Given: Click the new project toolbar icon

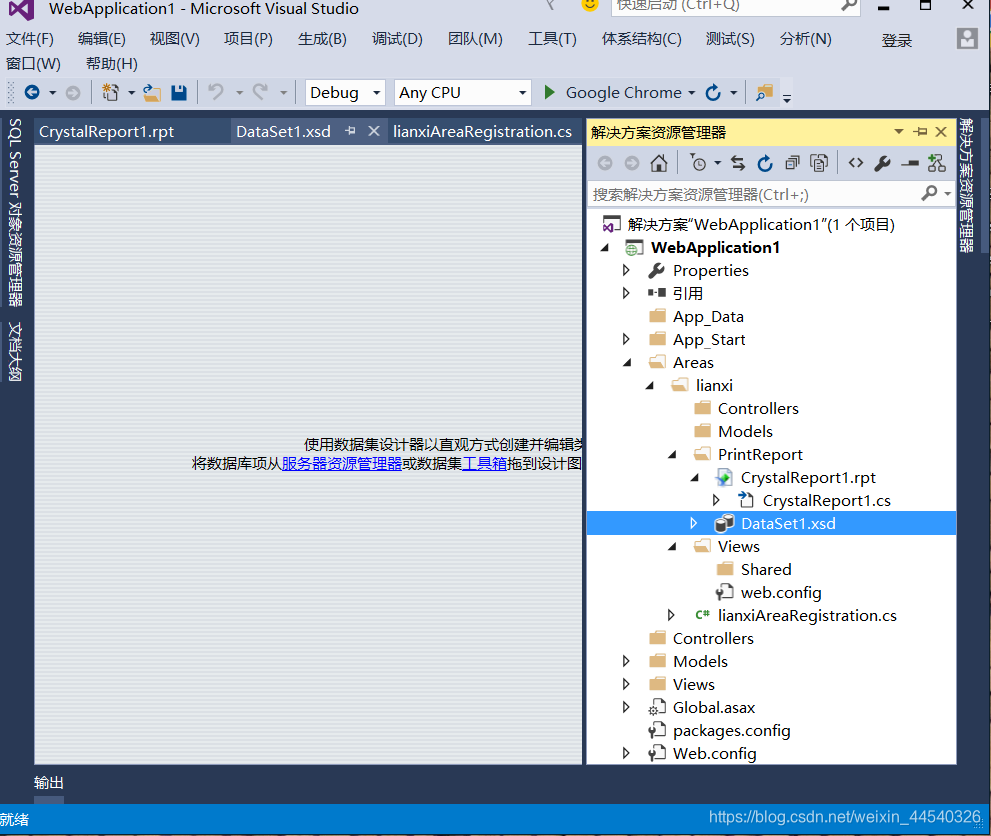Looking at the screenshot, I should pyautogui.click(x=111, y=93).
